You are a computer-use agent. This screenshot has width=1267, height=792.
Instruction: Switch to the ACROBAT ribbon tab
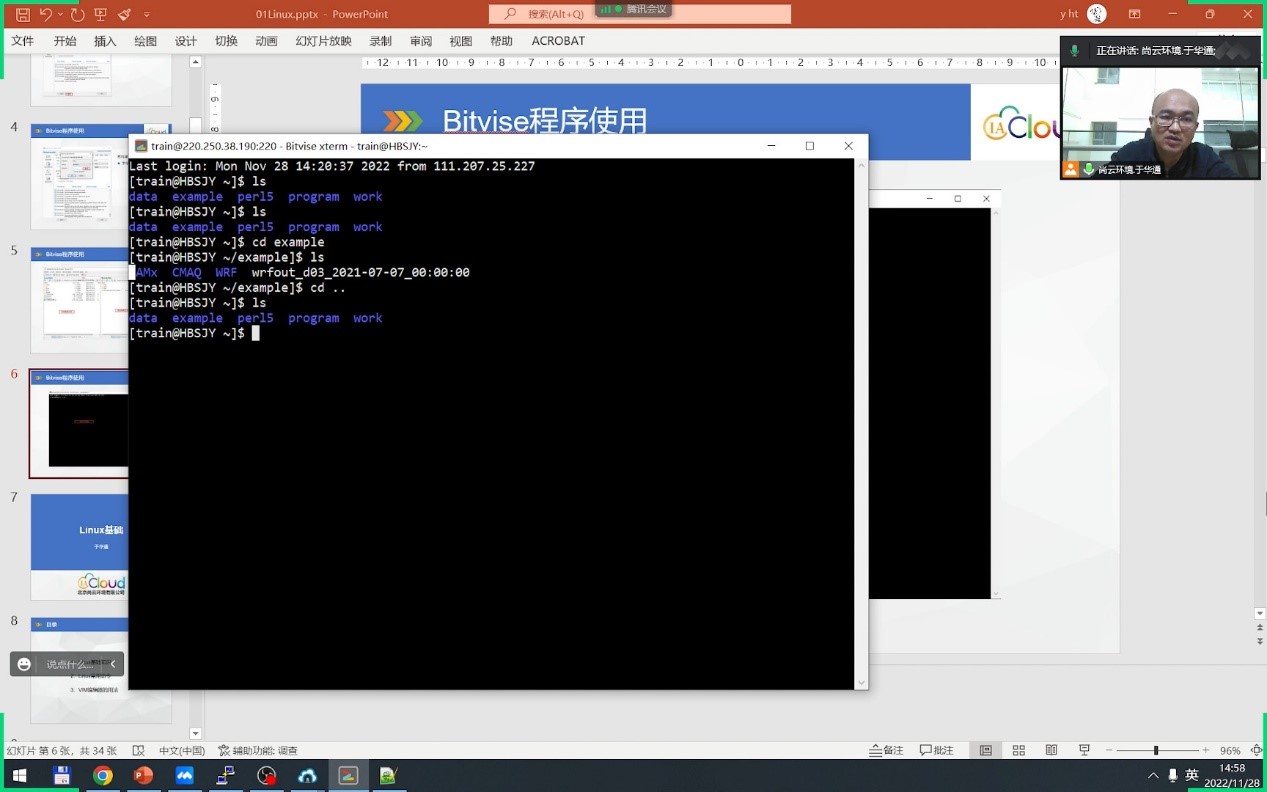pyautogui.click(x=558, y=41)
